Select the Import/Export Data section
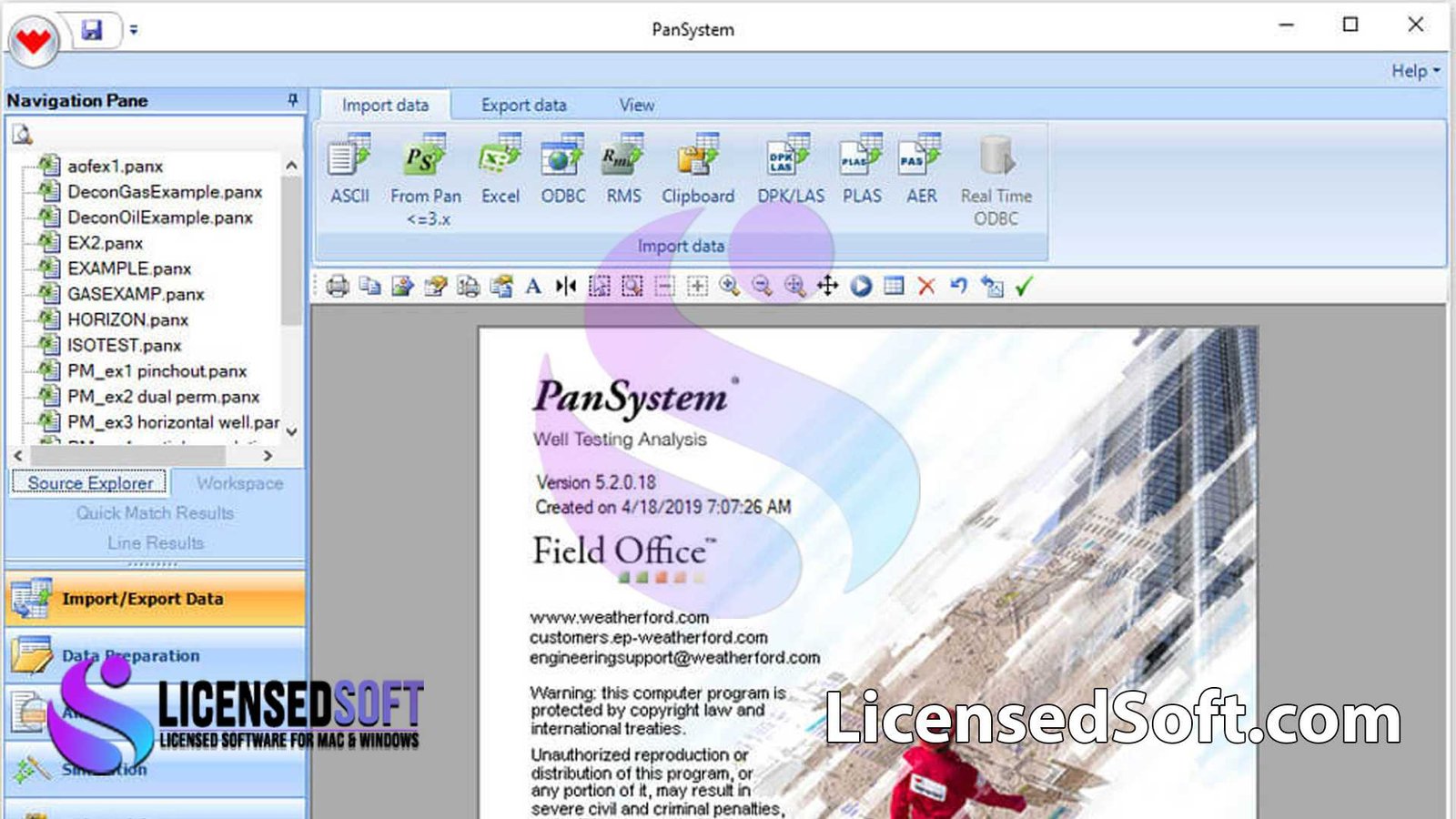Viewport: 1456px width, 819px height. click(x=155, y=599)
